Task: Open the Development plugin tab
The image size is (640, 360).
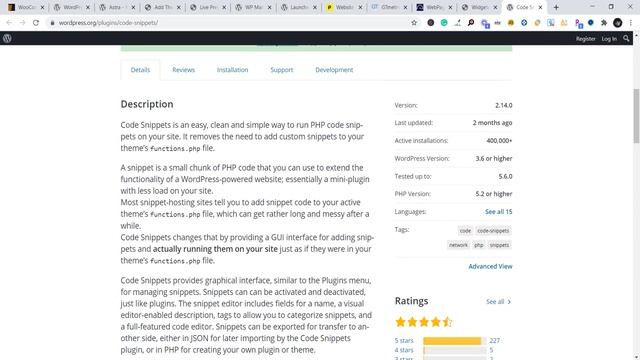Action: click(x=334, y=70)
